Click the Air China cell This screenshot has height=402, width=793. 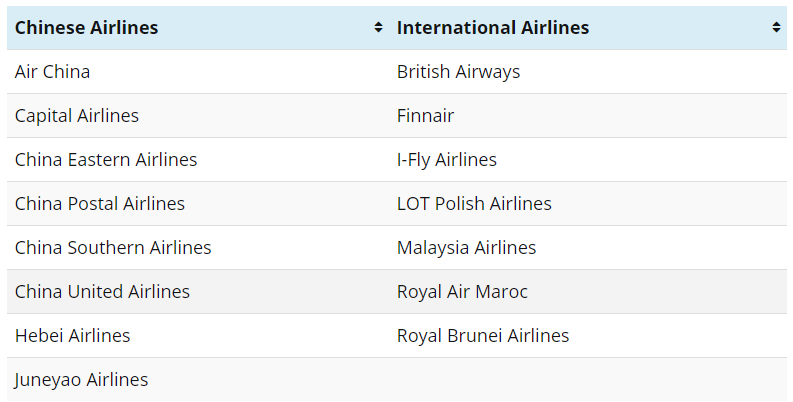198,72
